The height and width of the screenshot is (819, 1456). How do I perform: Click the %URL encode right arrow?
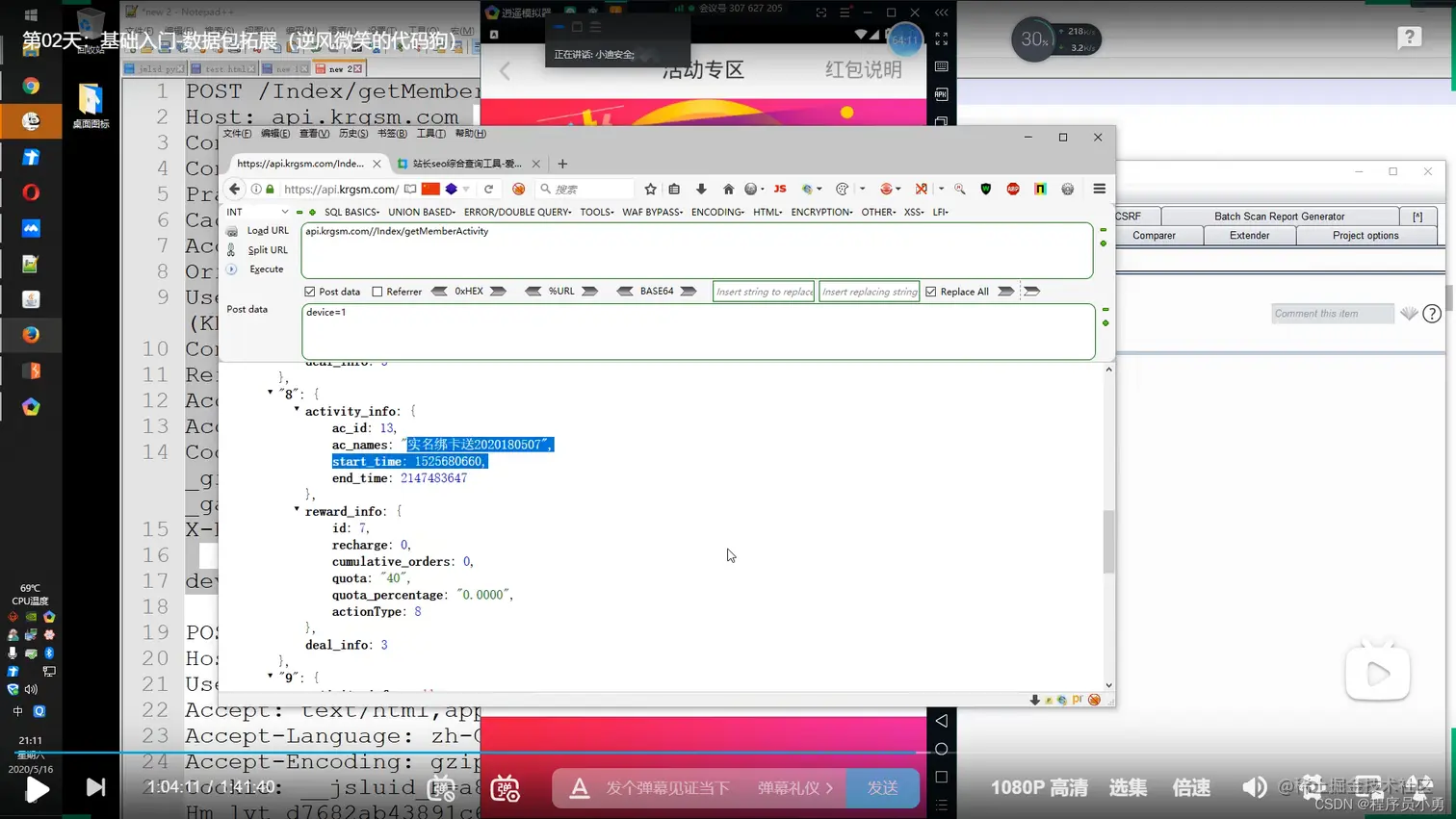tap(590, 292)
